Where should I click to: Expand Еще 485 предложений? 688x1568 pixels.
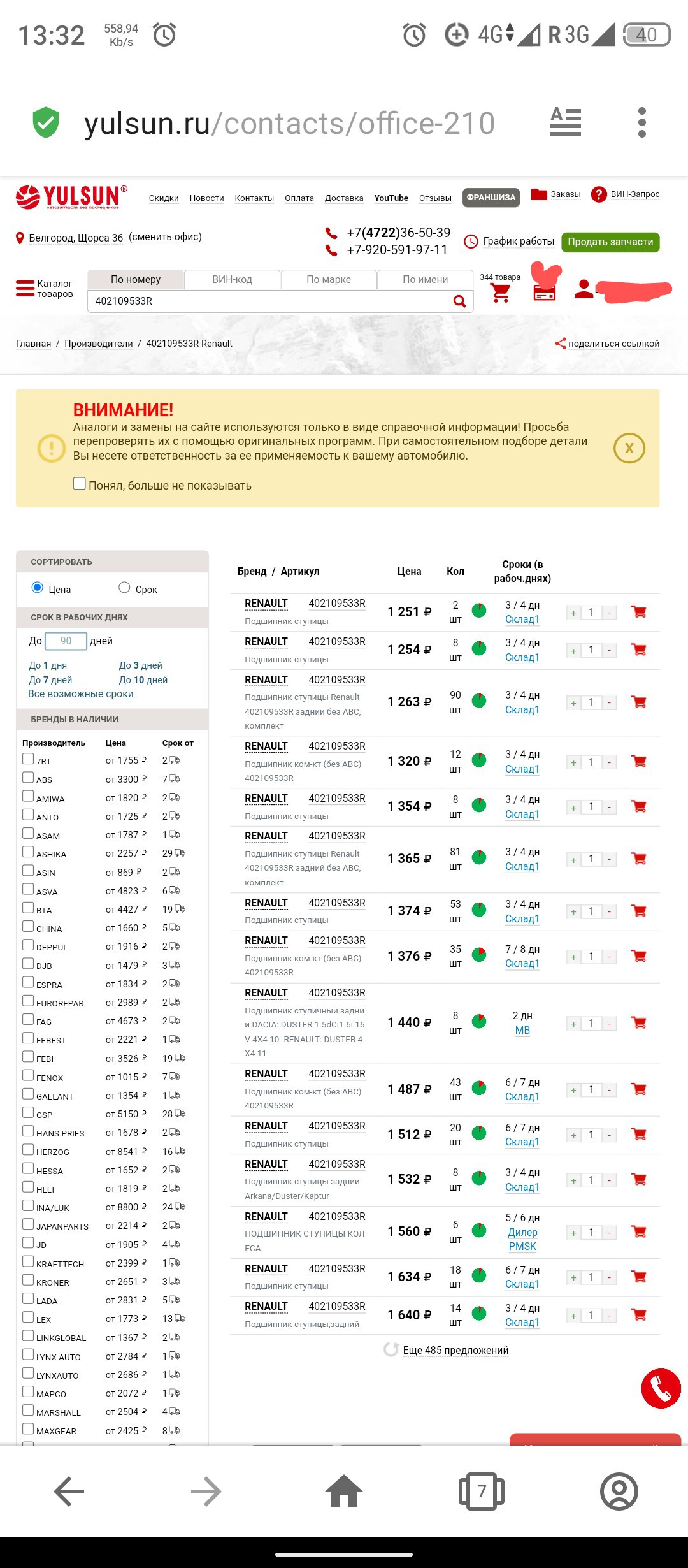click(x=455, y=1350)
